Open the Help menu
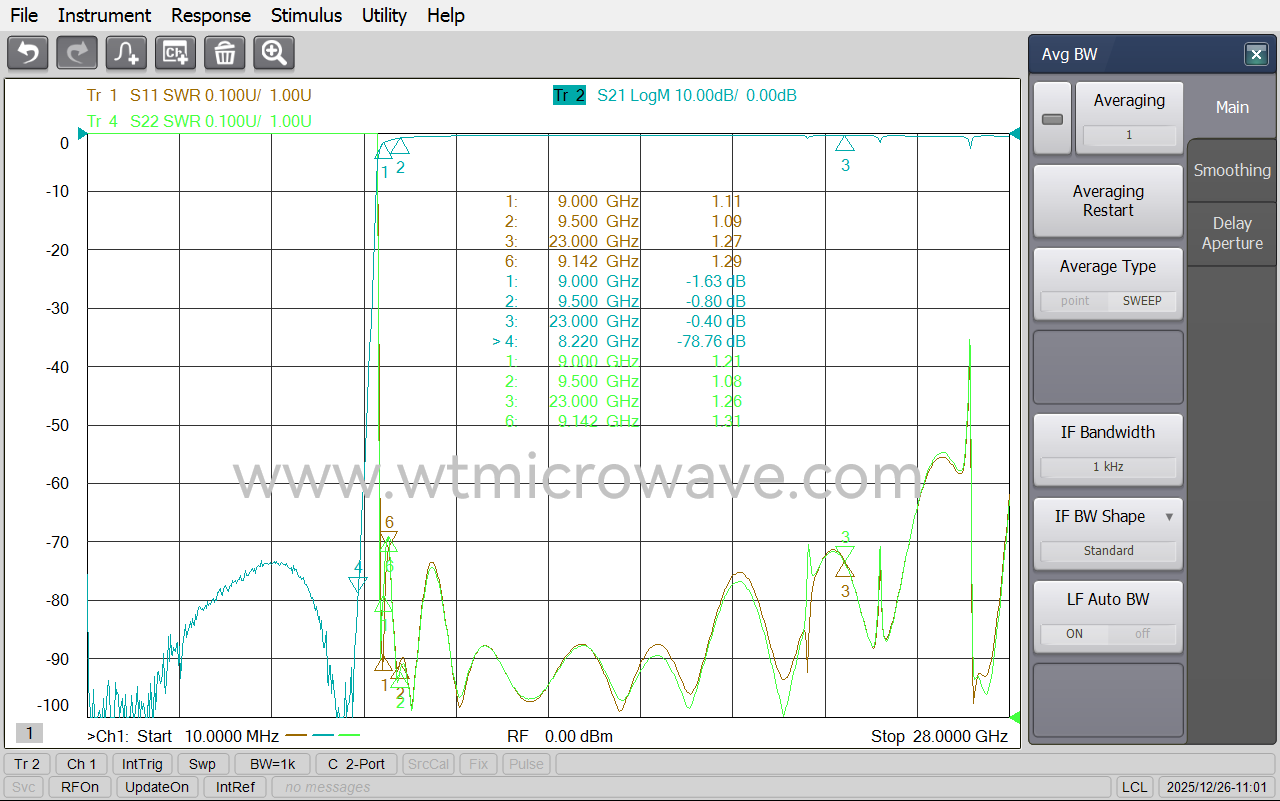Screen dimensions: 1280x801 pos(446,15)
